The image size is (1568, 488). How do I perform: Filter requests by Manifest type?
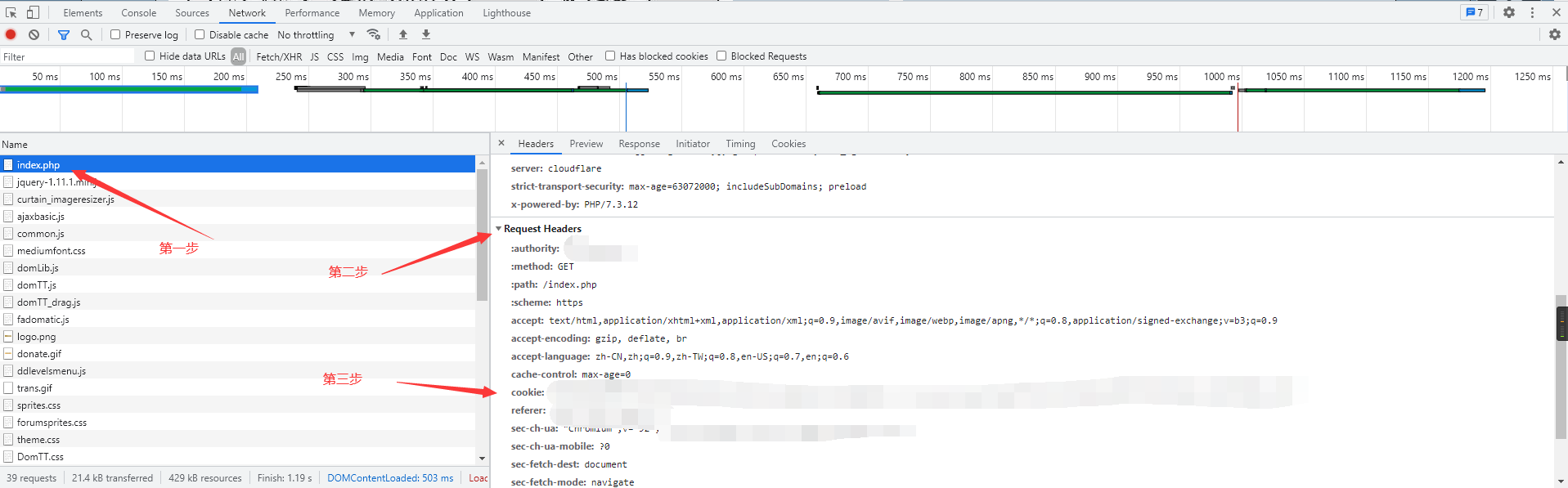tap(541, 56)
